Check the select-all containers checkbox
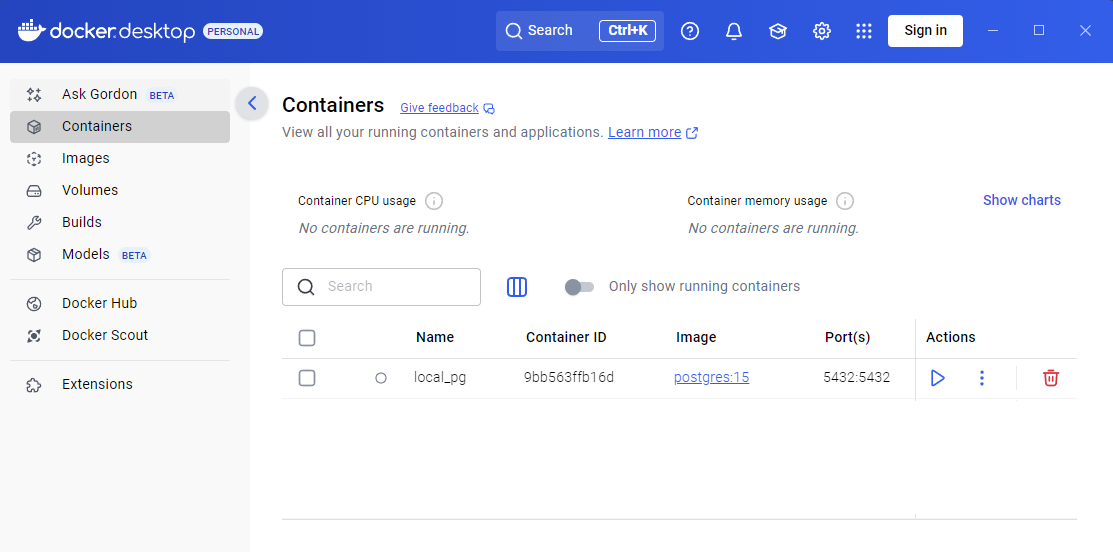1113x552 pixels. tap(307, 338)
